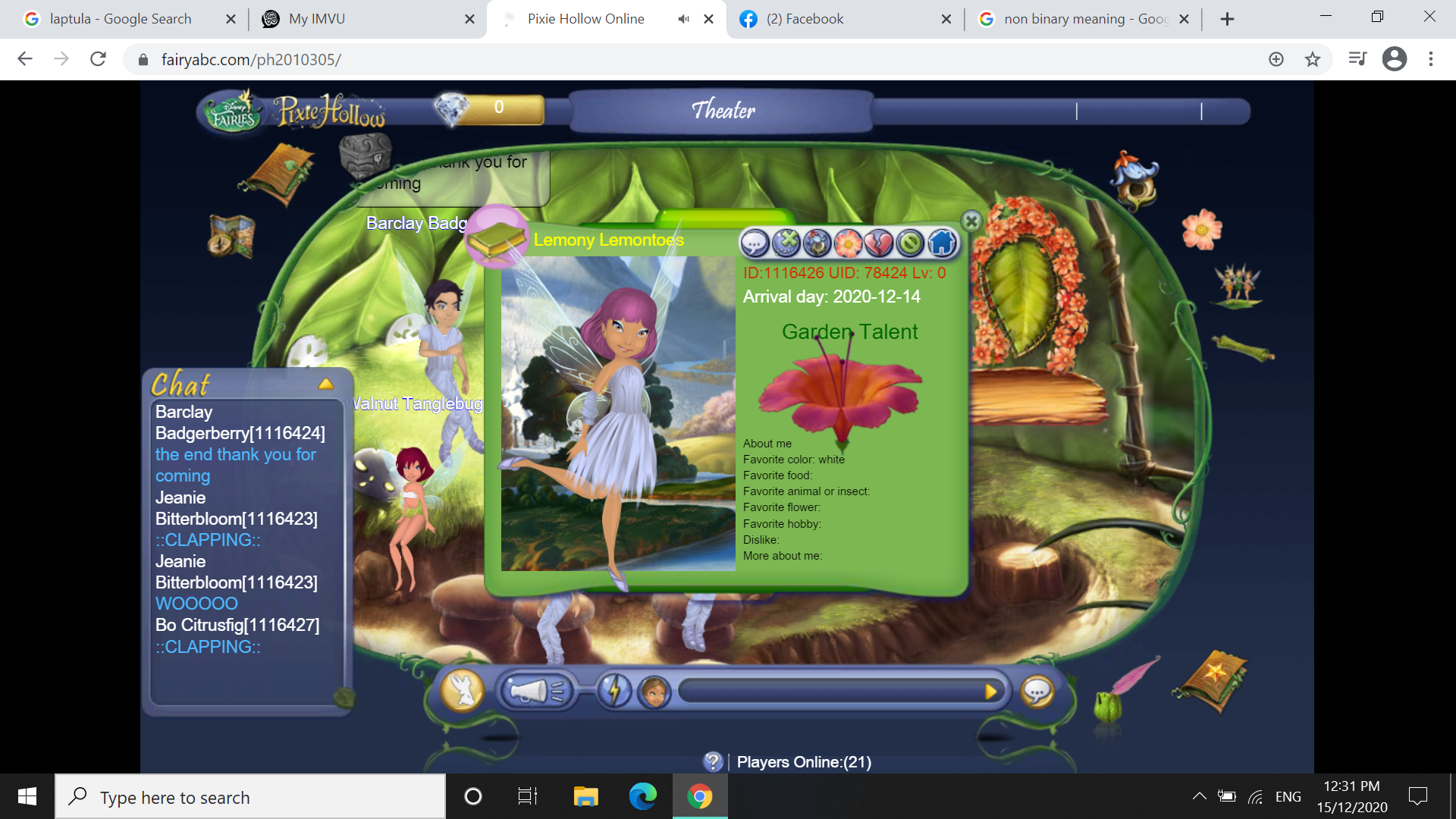Open the help question mark near Players Online

[x=714, y=761]
